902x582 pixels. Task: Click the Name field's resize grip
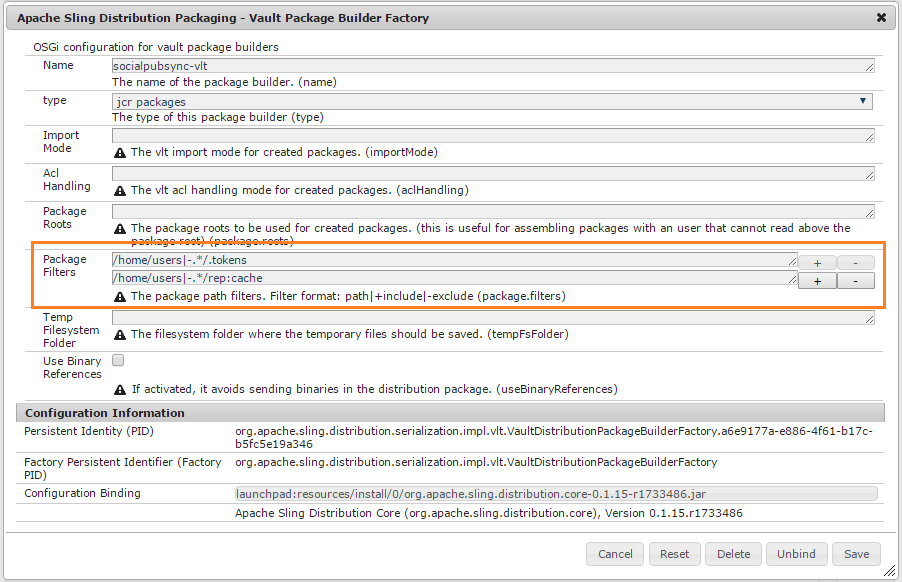click(869, 68)
